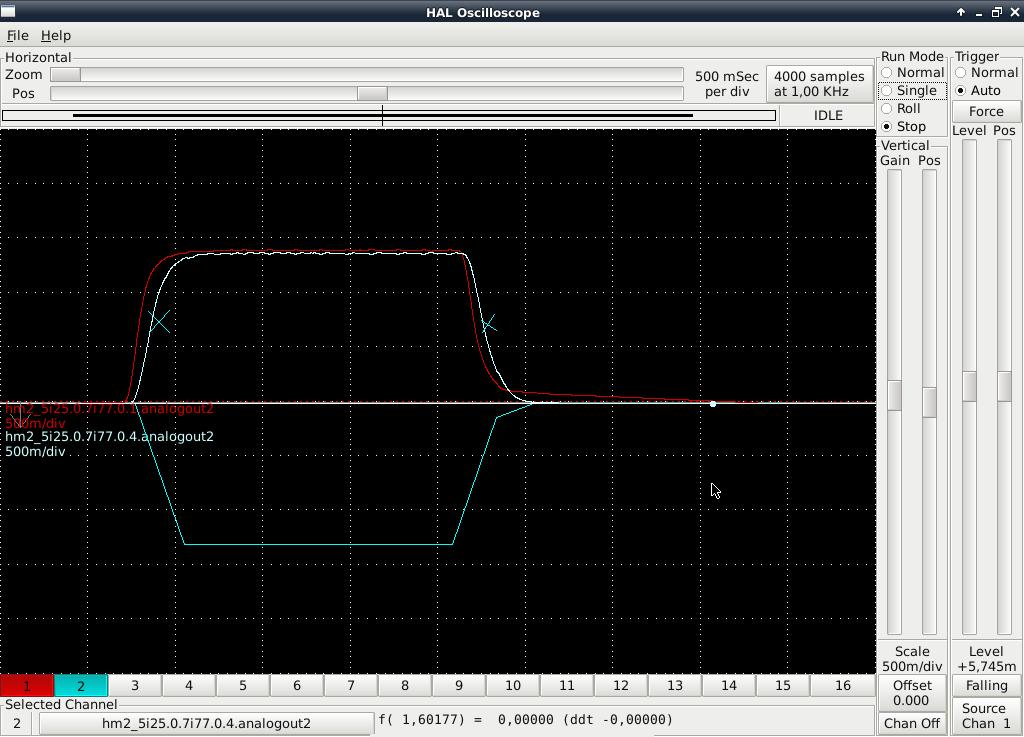The image size is (1024, 737).
Task: Click the Scale 500m/div button
Action: coord(912,659)
